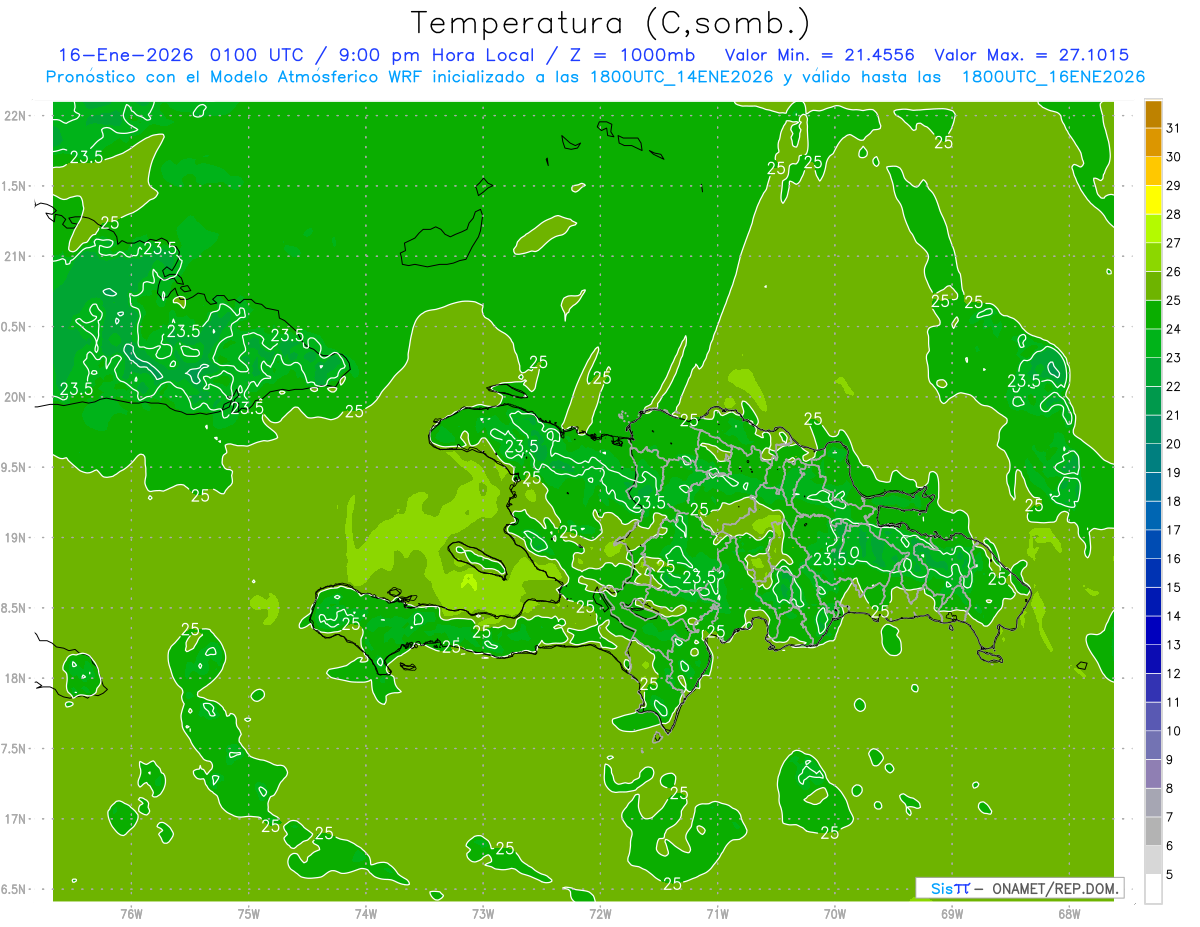The height and width of the screenshot is (927, 1200).
Task: Click the '20N' latitude axis label
Action: click(x=16, y=397)
